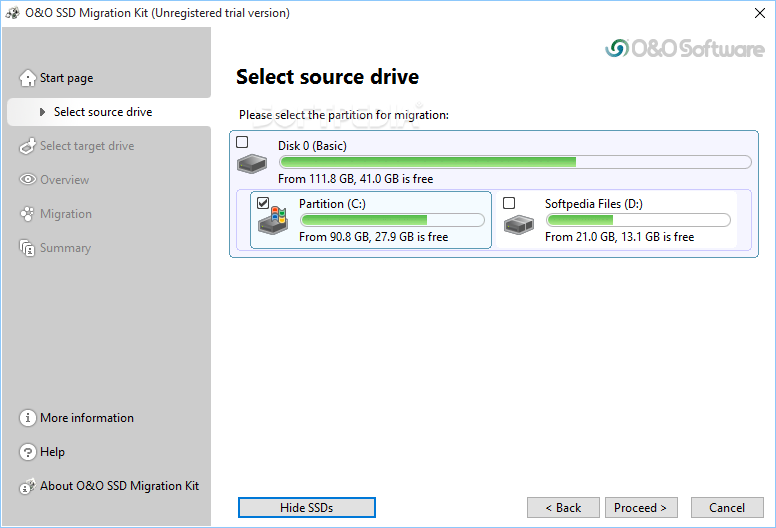776x528 pixels.
Task: Click the text From 90.8 GB, 27.9 GB is free
Action: 374,237
